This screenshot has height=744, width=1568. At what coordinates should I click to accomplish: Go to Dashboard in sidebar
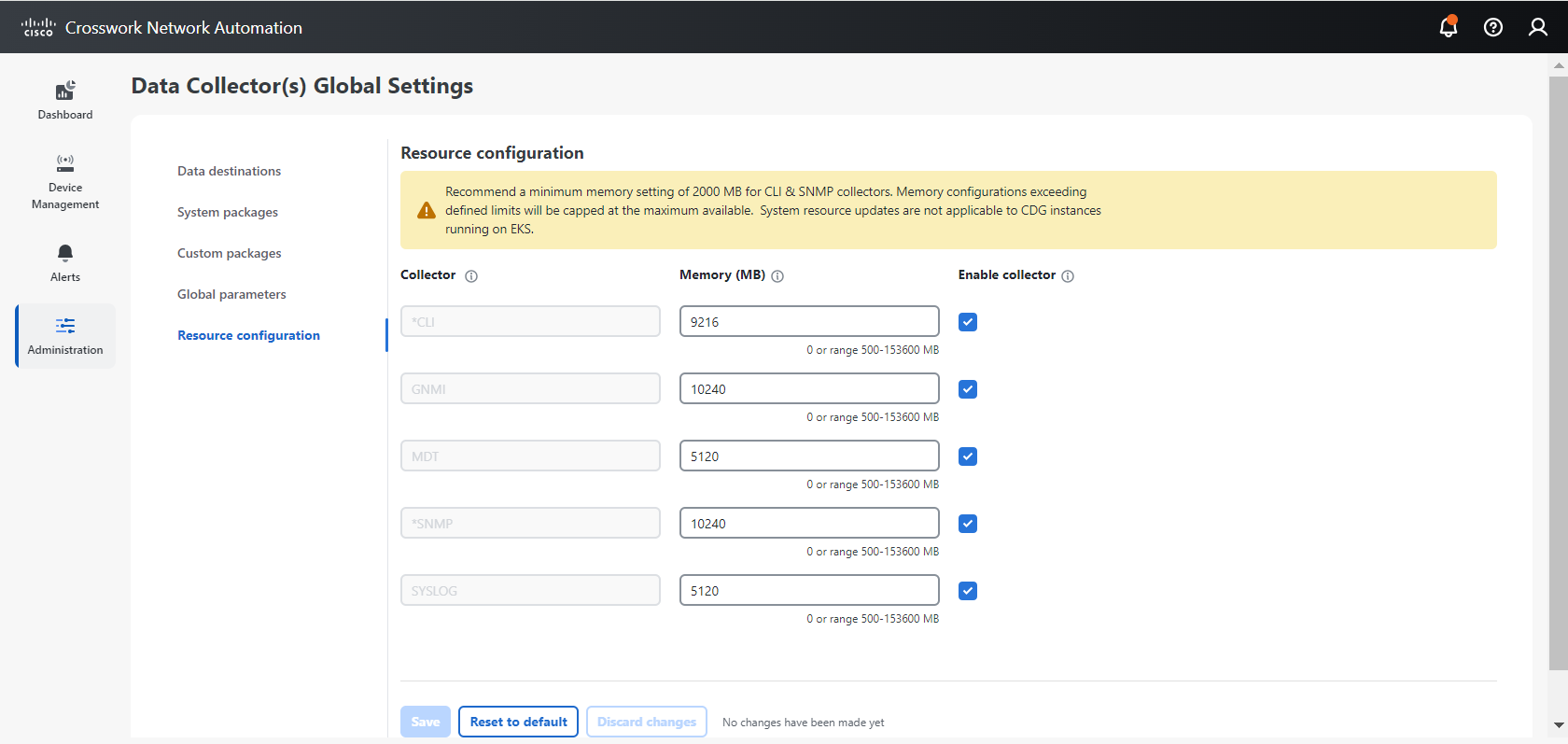coord(65,101)
